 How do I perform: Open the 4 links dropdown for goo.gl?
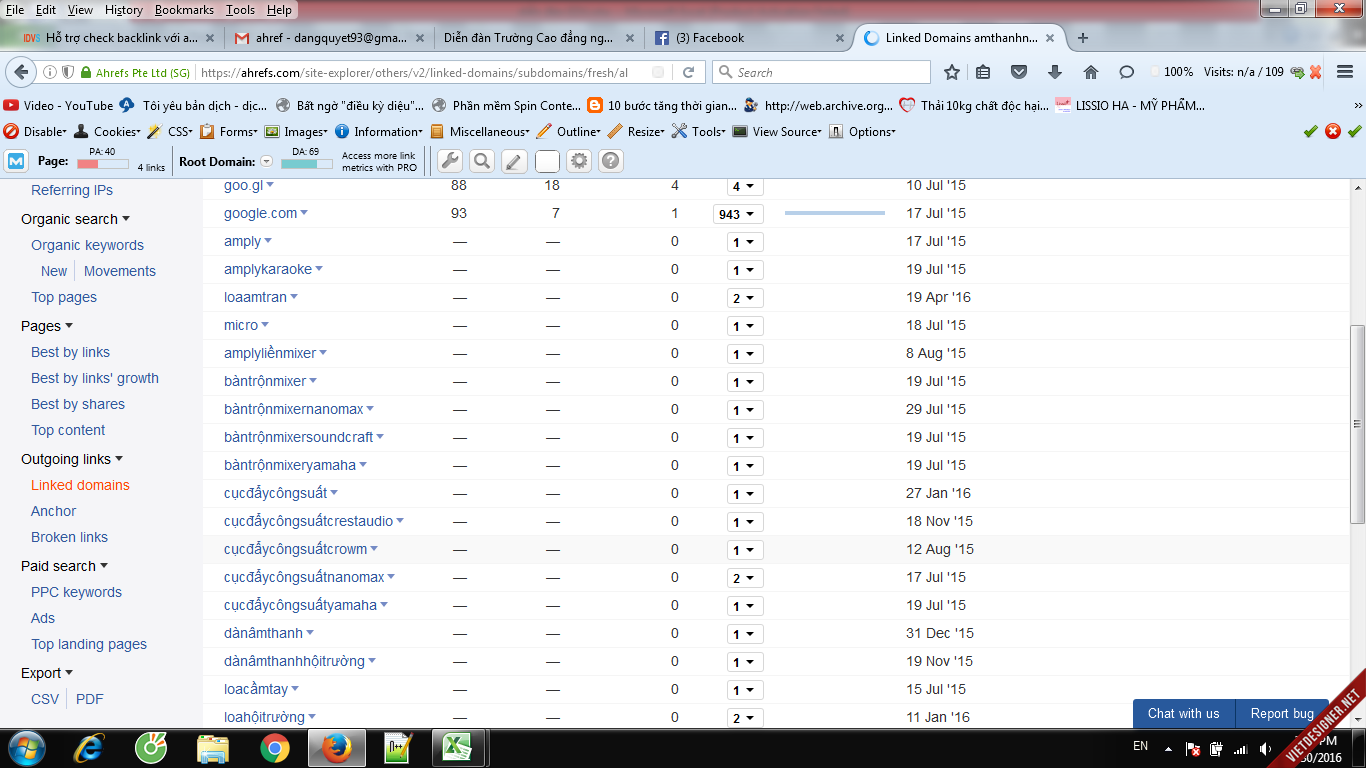pos(745,186)
